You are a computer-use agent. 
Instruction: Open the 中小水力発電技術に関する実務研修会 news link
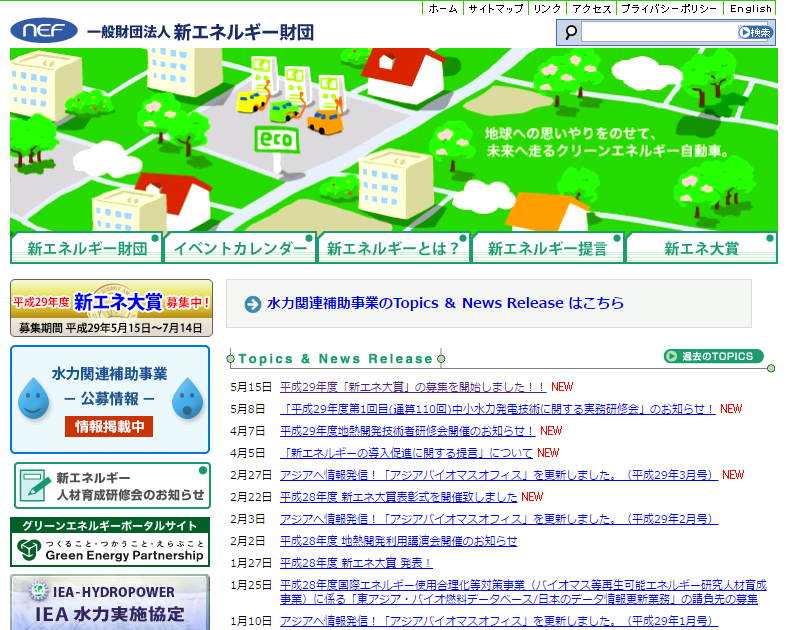(x=497, y=409)
